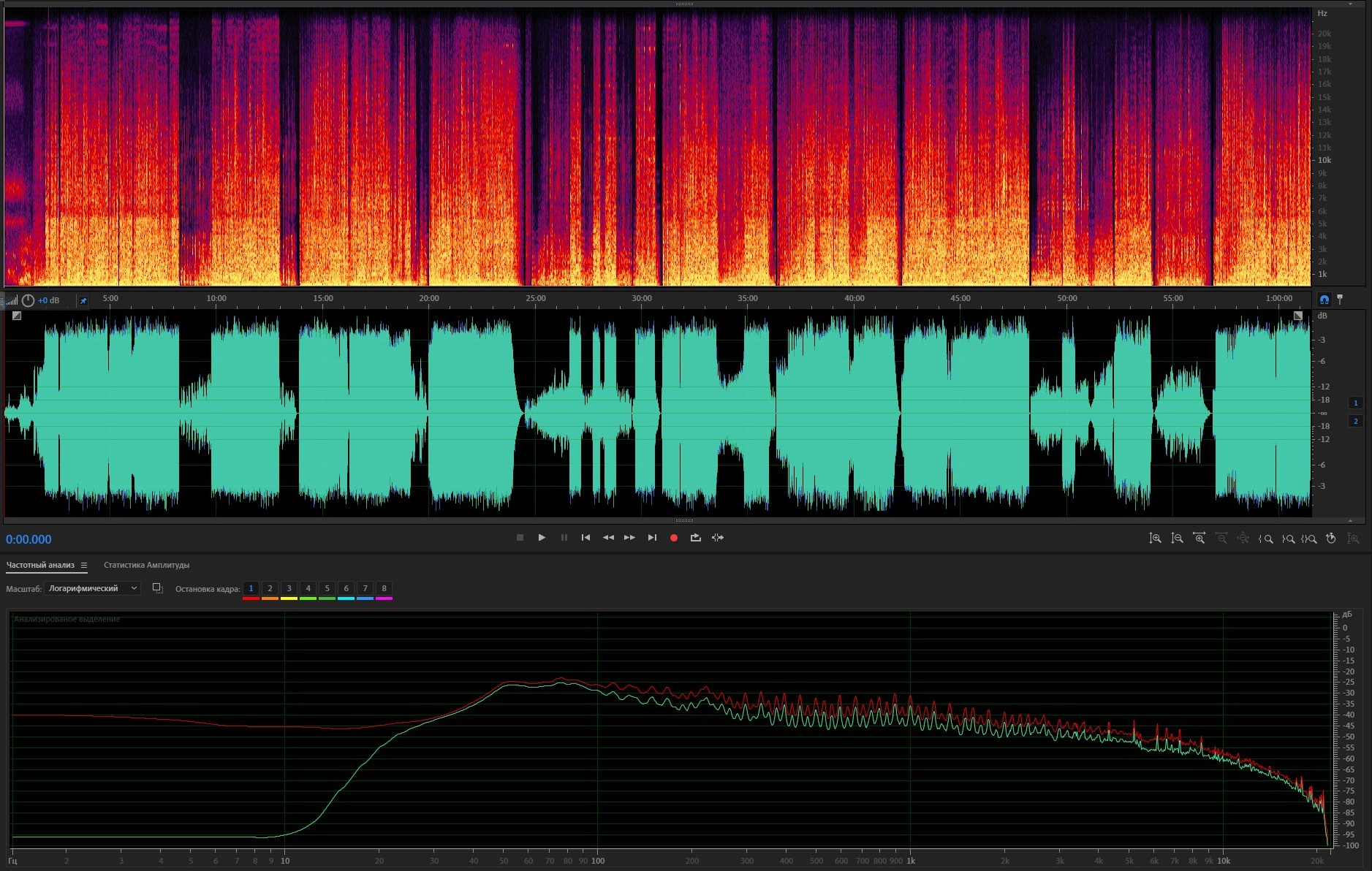
Task: Click the red Record button
Action: pos(673,538)
